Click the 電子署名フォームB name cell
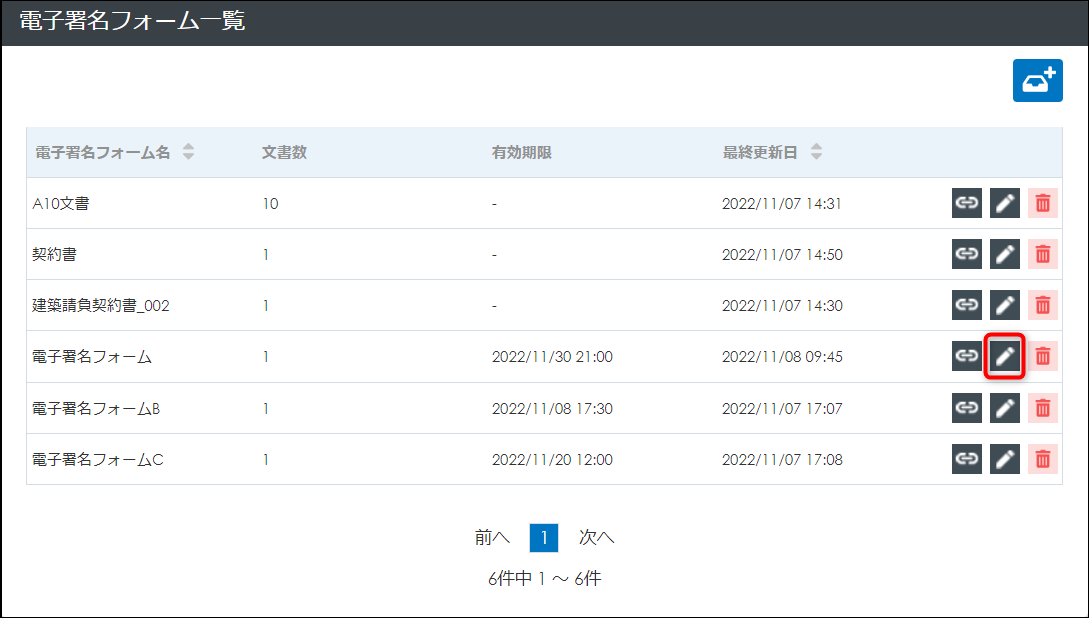 [x=96, y=408]
